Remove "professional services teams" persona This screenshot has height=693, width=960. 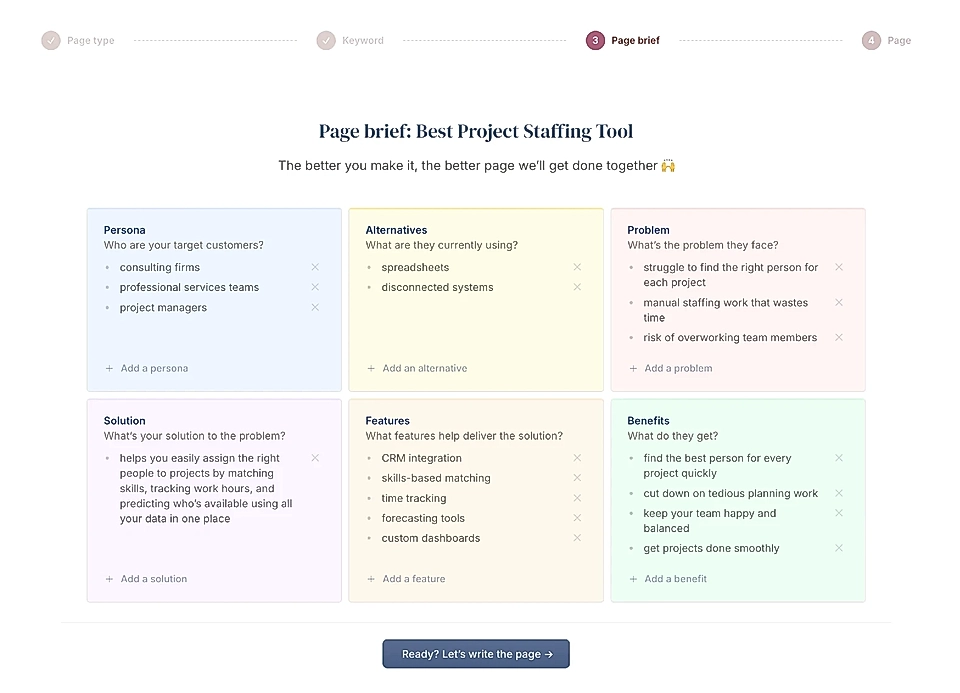point(315,287)
